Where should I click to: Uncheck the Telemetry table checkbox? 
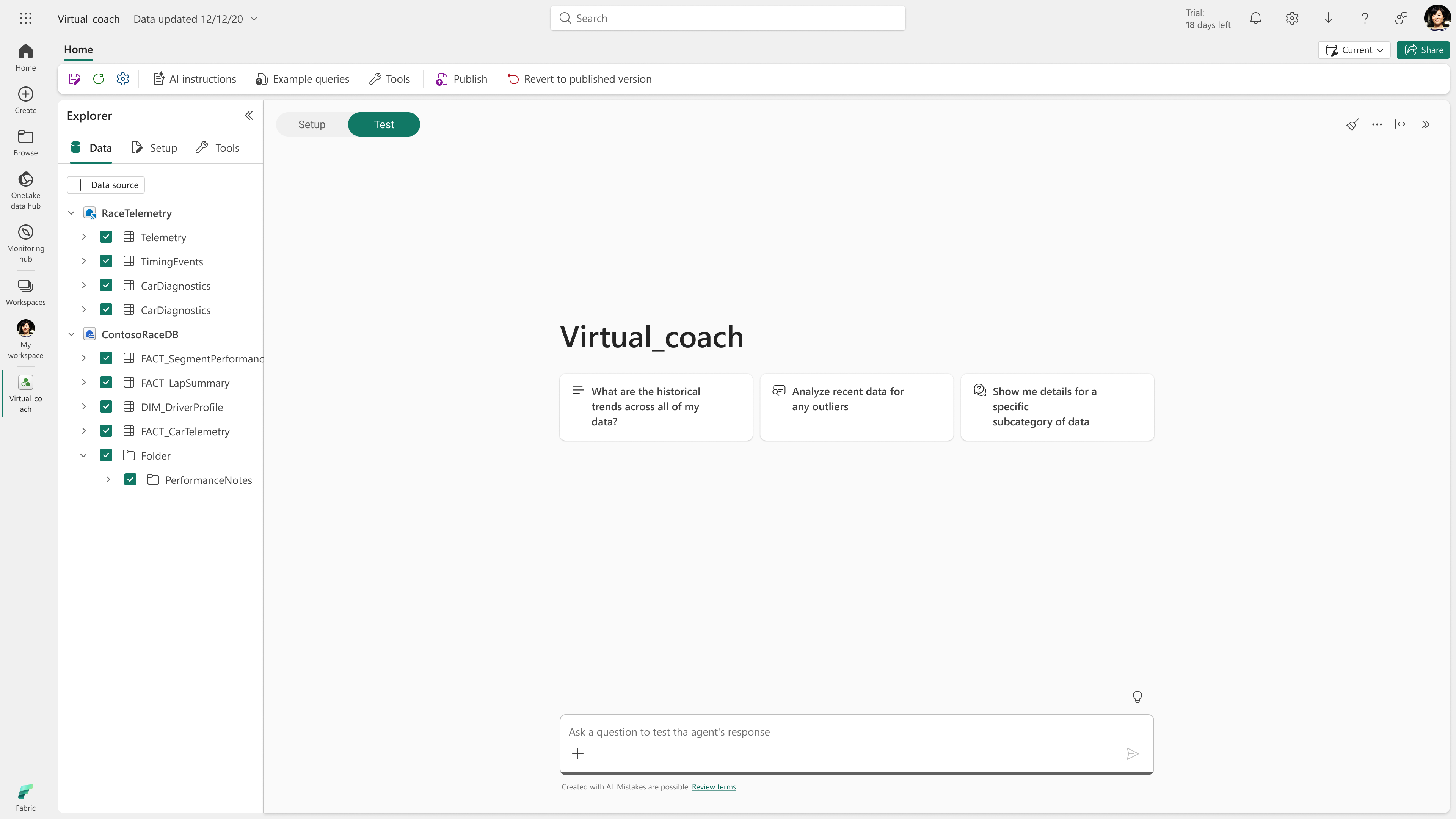point(106,237)
